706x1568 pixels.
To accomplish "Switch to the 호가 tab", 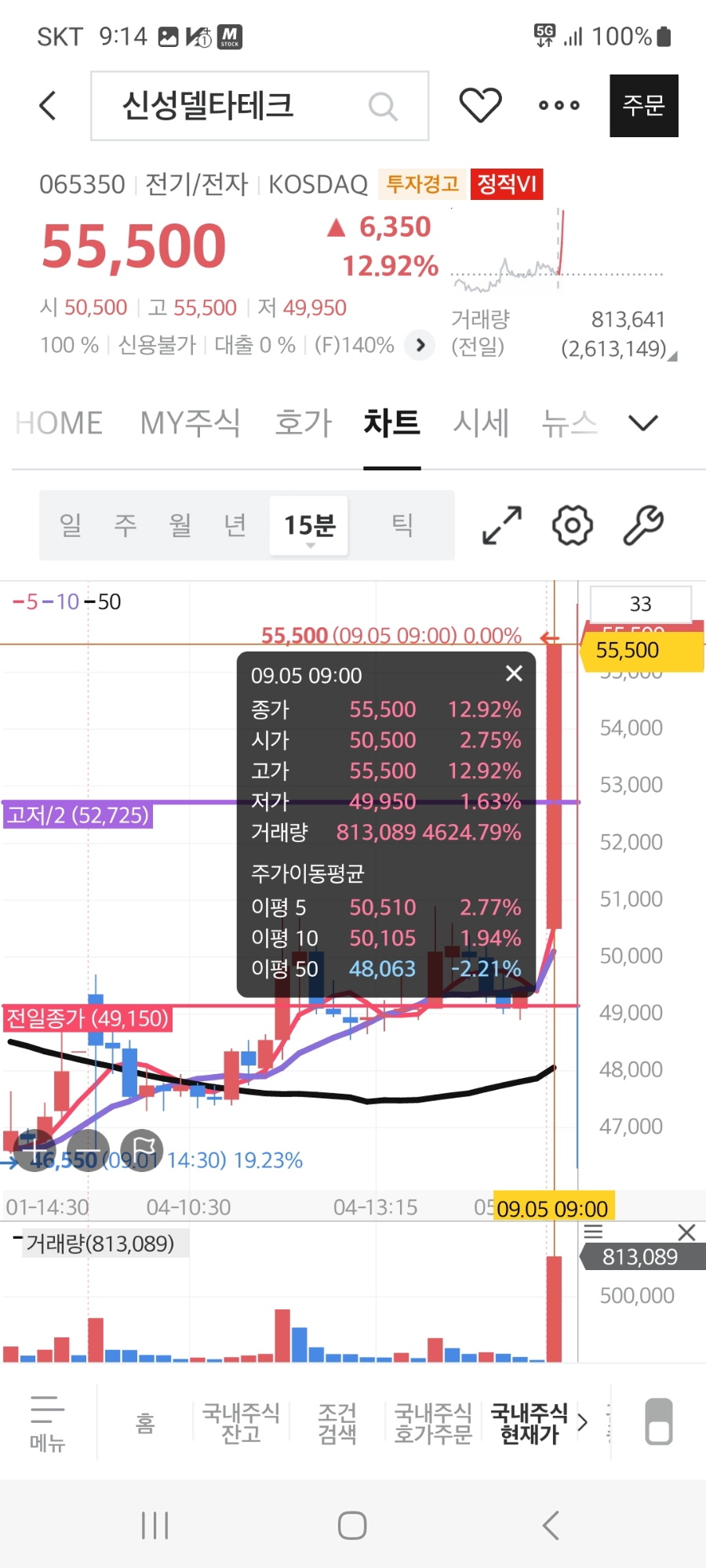I will [304, 423].
